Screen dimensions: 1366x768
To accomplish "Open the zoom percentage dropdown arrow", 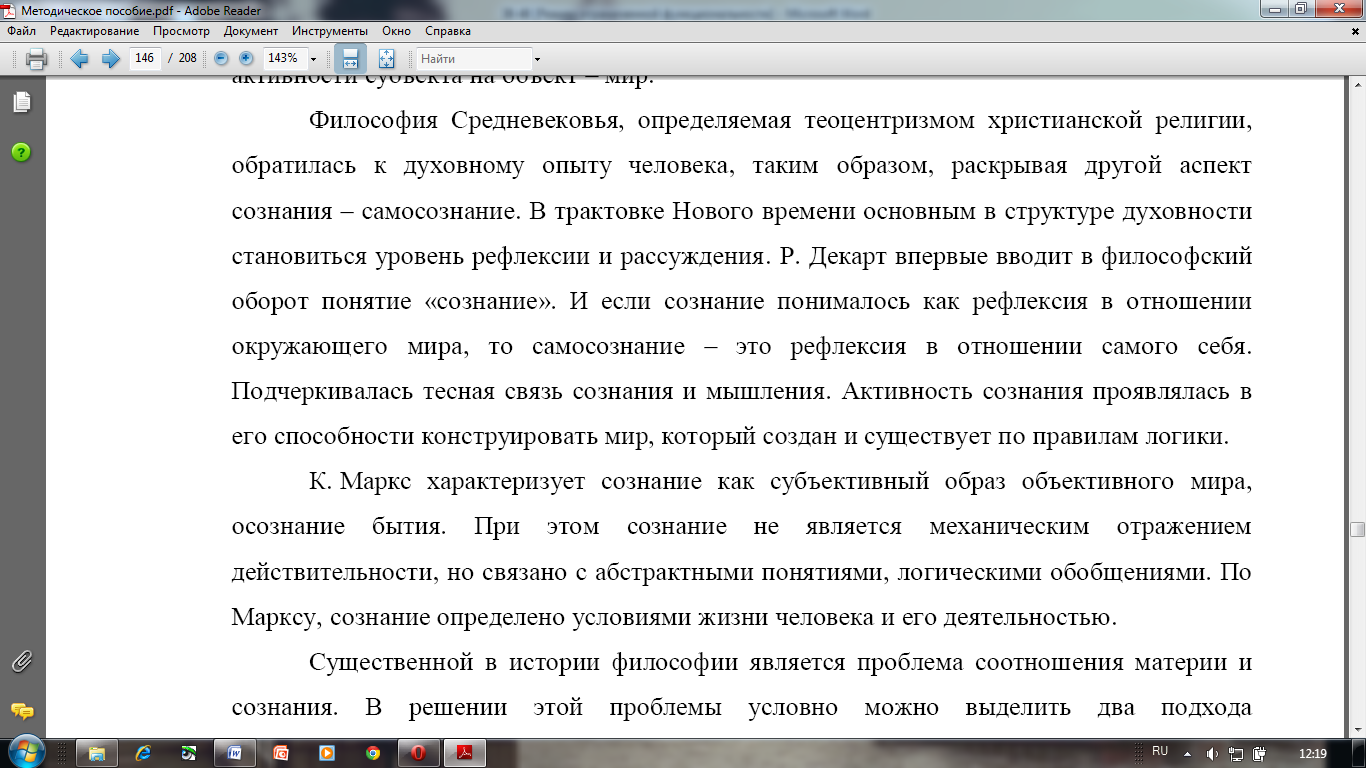I will coord(314,59).
